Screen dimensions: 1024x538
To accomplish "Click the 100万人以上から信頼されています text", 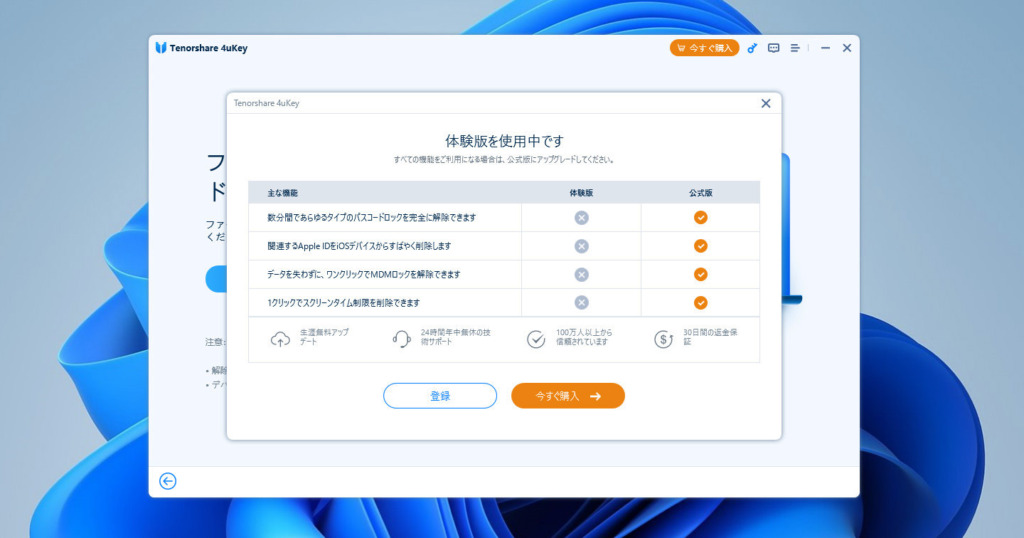I will pyautogui.click(x=584, y=337).
